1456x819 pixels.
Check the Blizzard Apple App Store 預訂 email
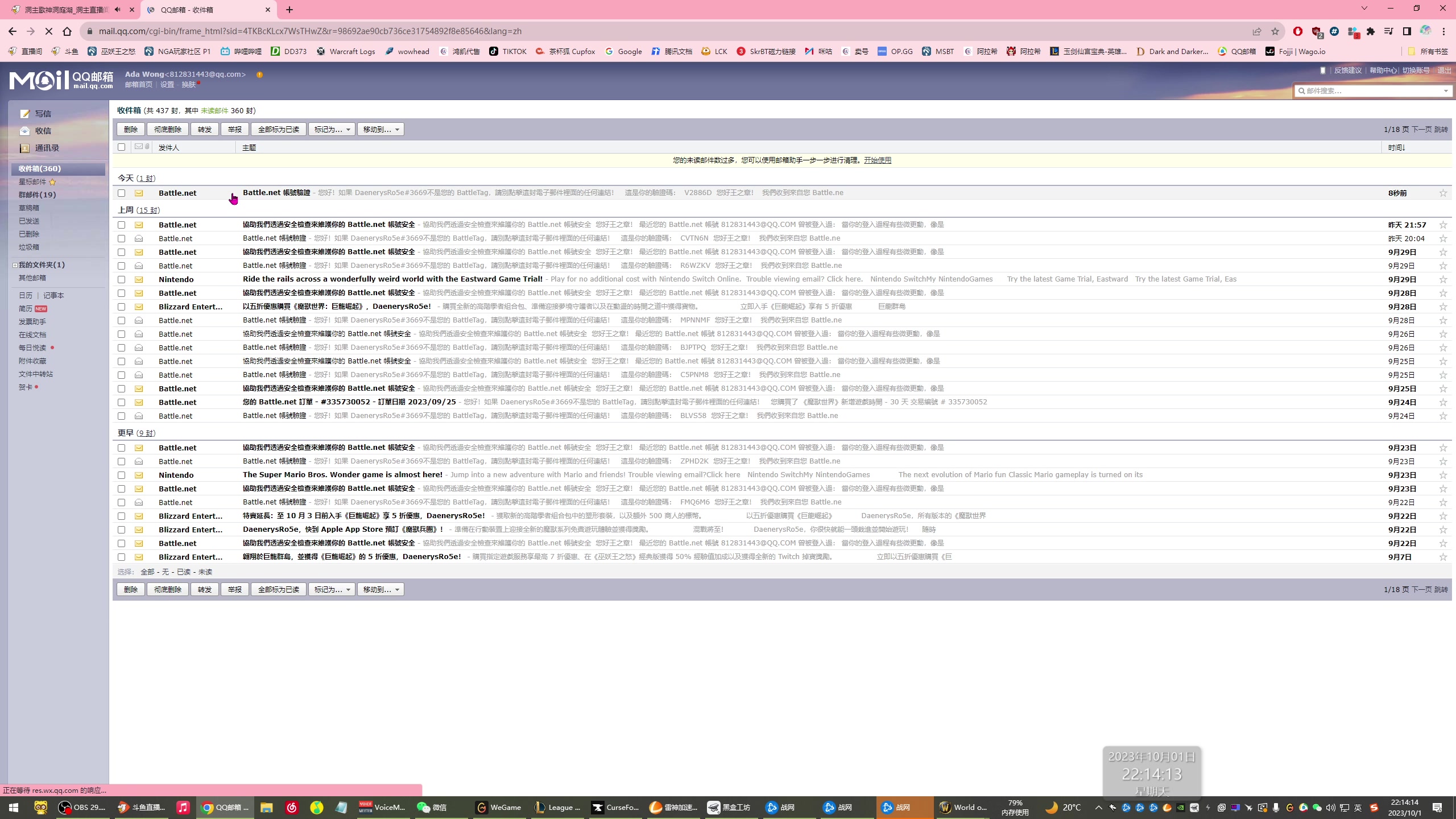(x=121, y=530)
